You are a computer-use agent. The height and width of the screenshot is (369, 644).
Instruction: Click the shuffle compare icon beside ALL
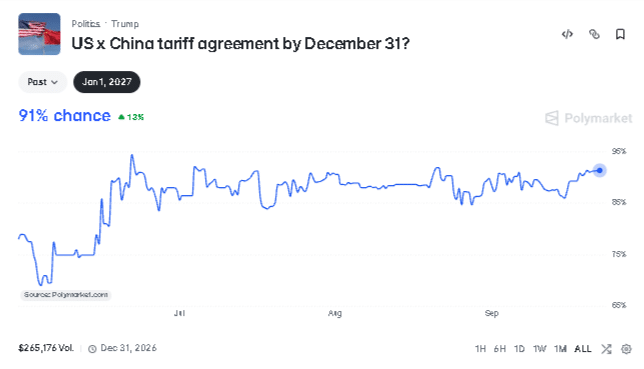click(606, 349)
